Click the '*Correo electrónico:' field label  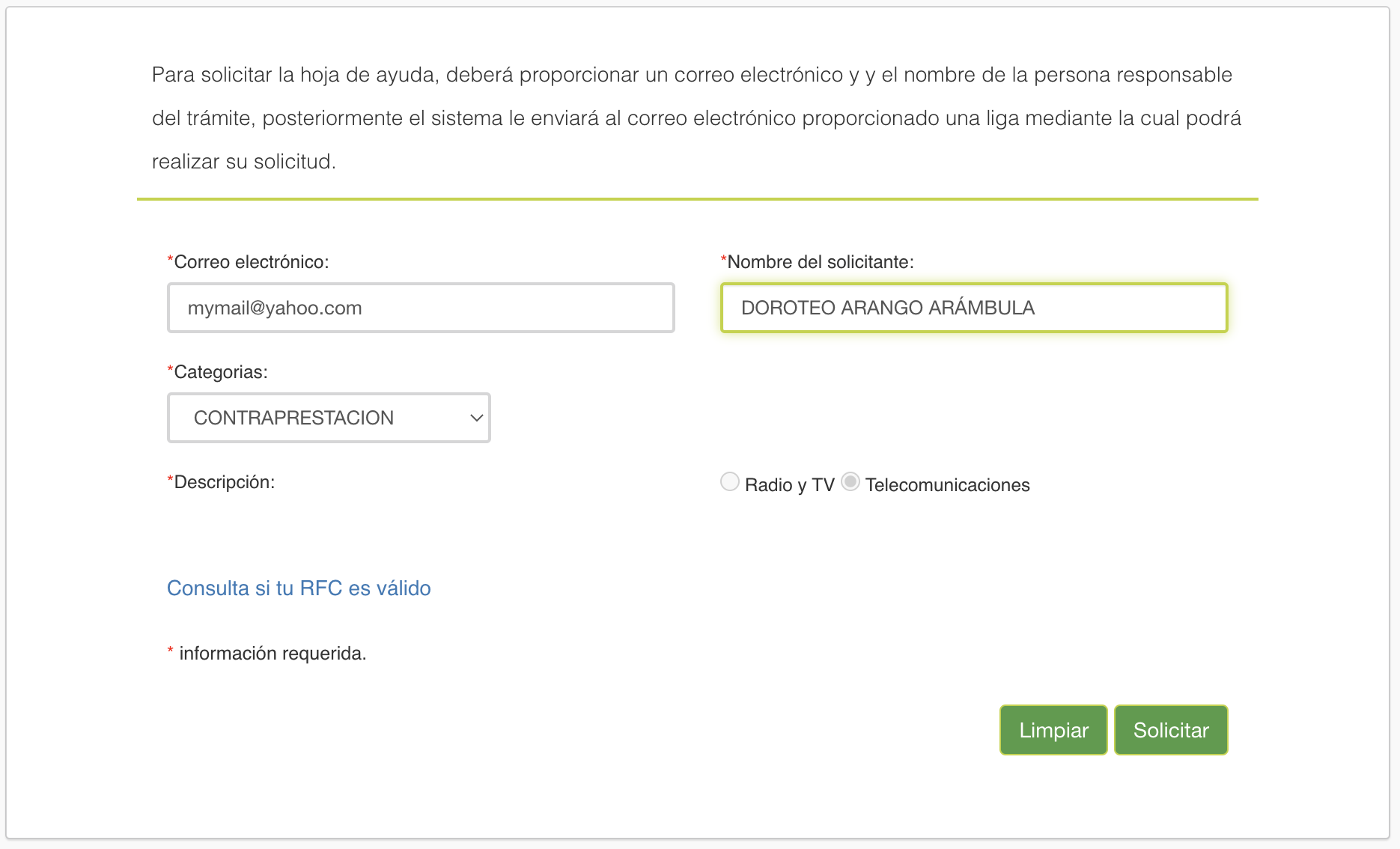248,262
